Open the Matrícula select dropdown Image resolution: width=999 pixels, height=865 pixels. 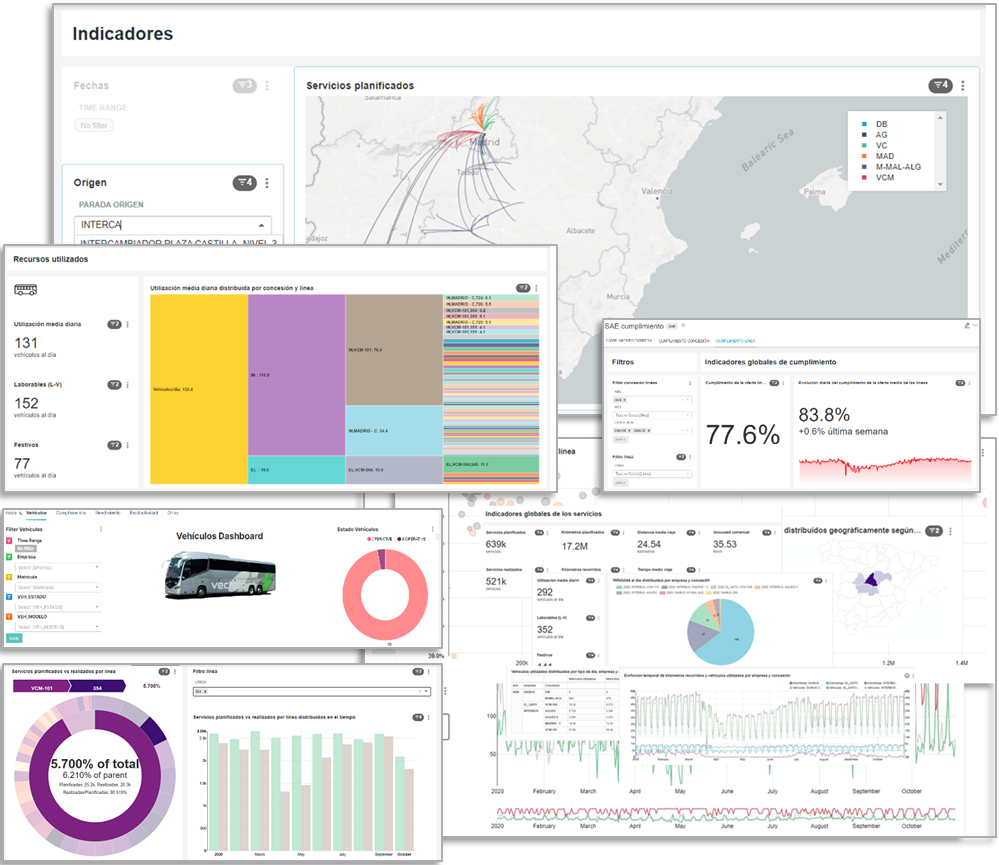57,587
